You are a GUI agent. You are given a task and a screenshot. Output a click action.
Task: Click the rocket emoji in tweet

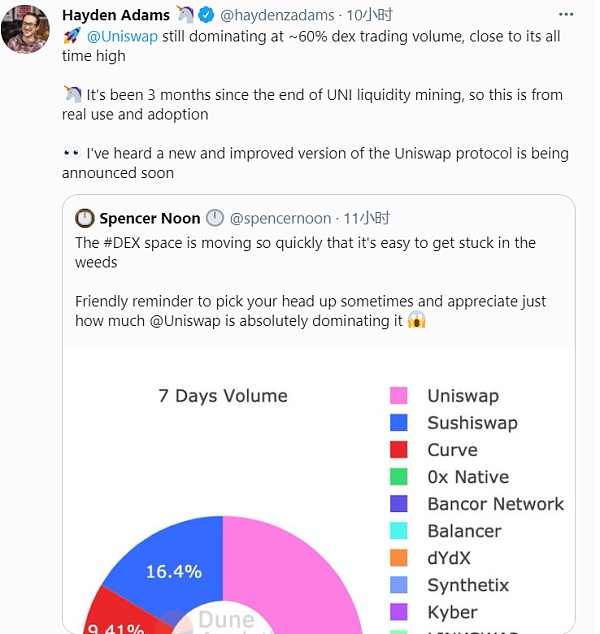[72, 36]
